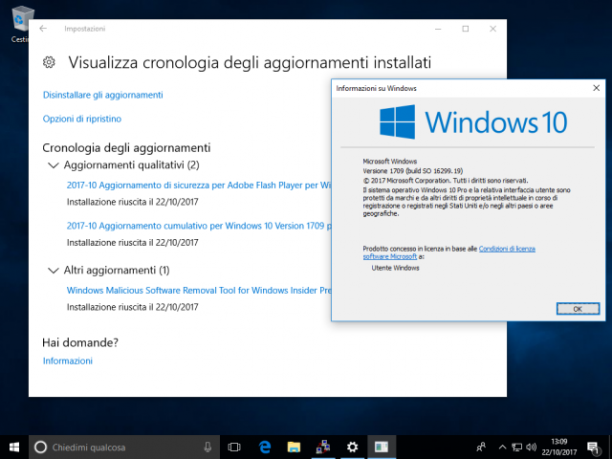Close the Informazioni su Windows dialog

click(x=596, y=88)
